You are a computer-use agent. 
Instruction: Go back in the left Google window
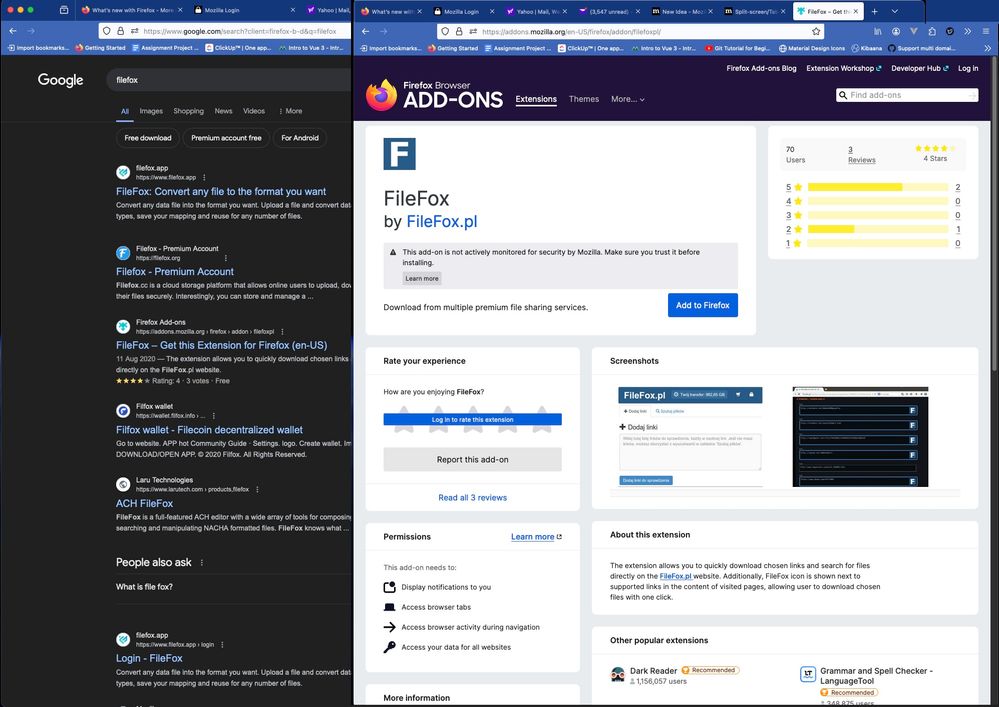coord(13,31)
